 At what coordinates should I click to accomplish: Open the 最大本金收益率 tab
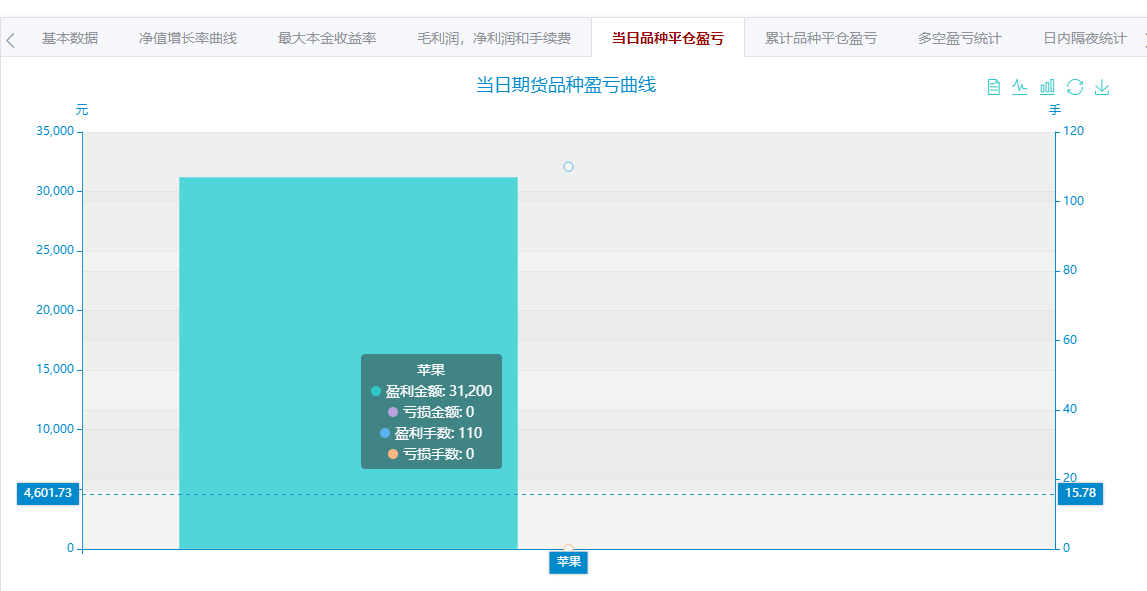coord(327,38)
